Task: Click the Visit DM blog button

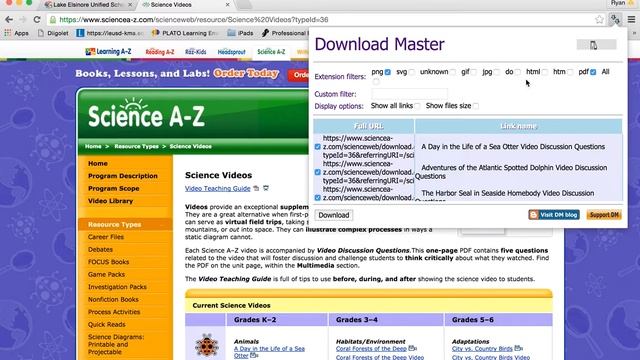Action: [x=554, y=215]
